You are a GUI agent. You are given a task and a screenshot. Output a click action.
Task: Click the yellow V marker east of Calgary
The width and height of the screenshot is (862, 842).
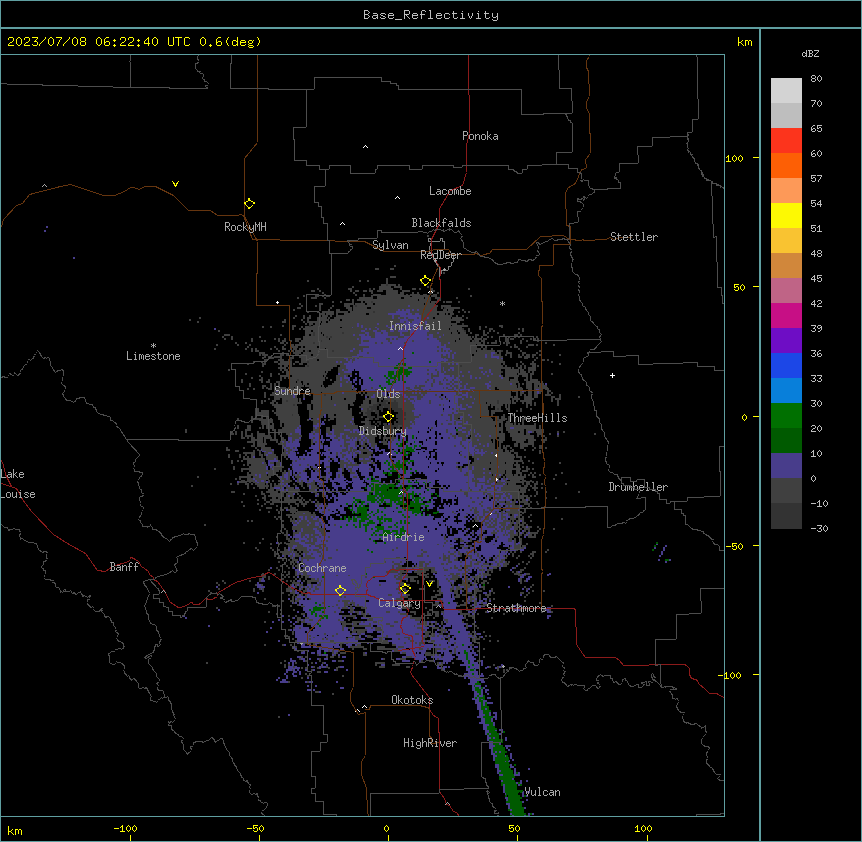coord(429,584)
